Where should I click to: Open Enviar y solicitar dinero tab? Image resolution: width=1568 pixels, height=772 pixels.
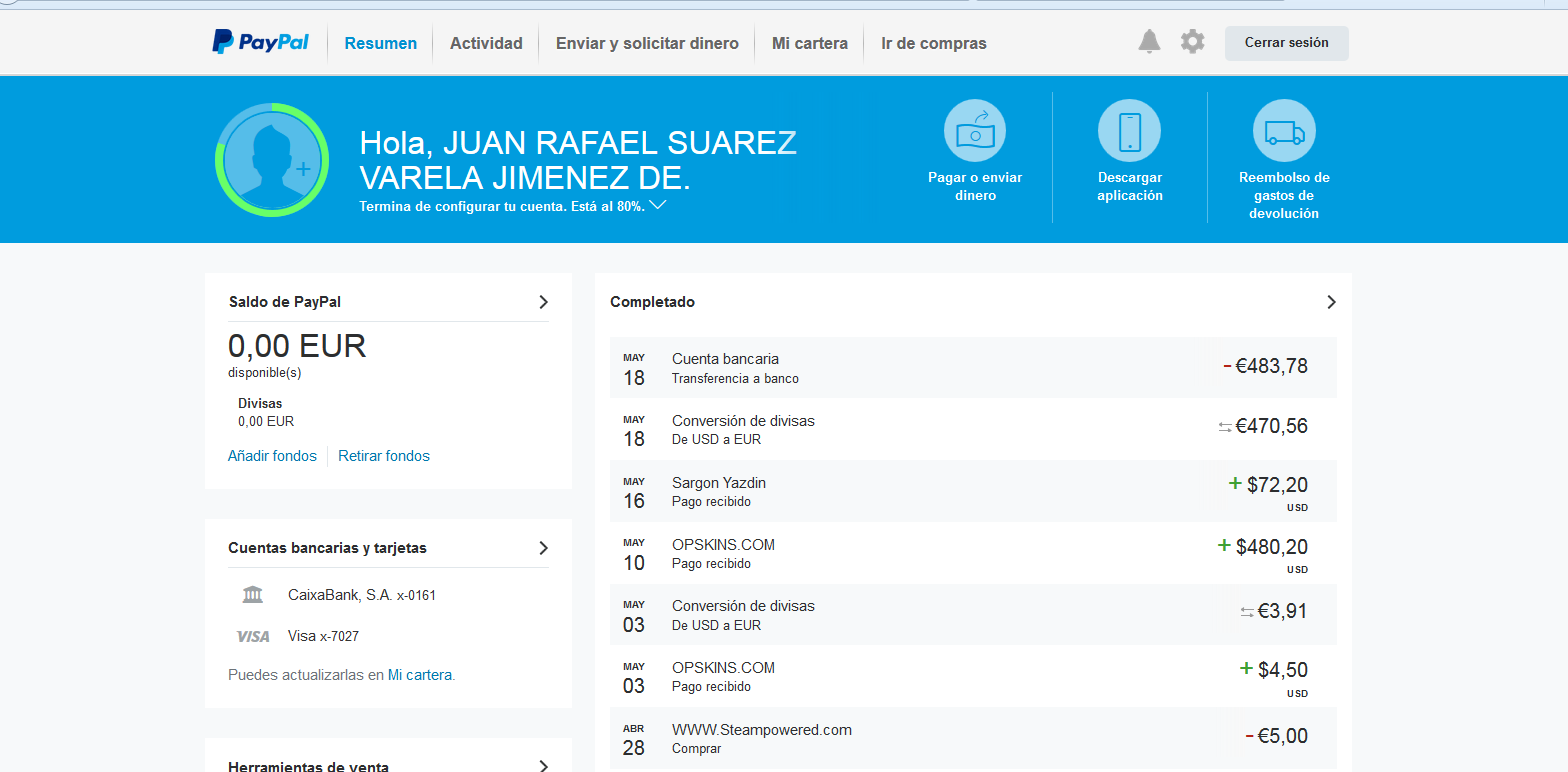pyautogui.click(x=647, y=43)
